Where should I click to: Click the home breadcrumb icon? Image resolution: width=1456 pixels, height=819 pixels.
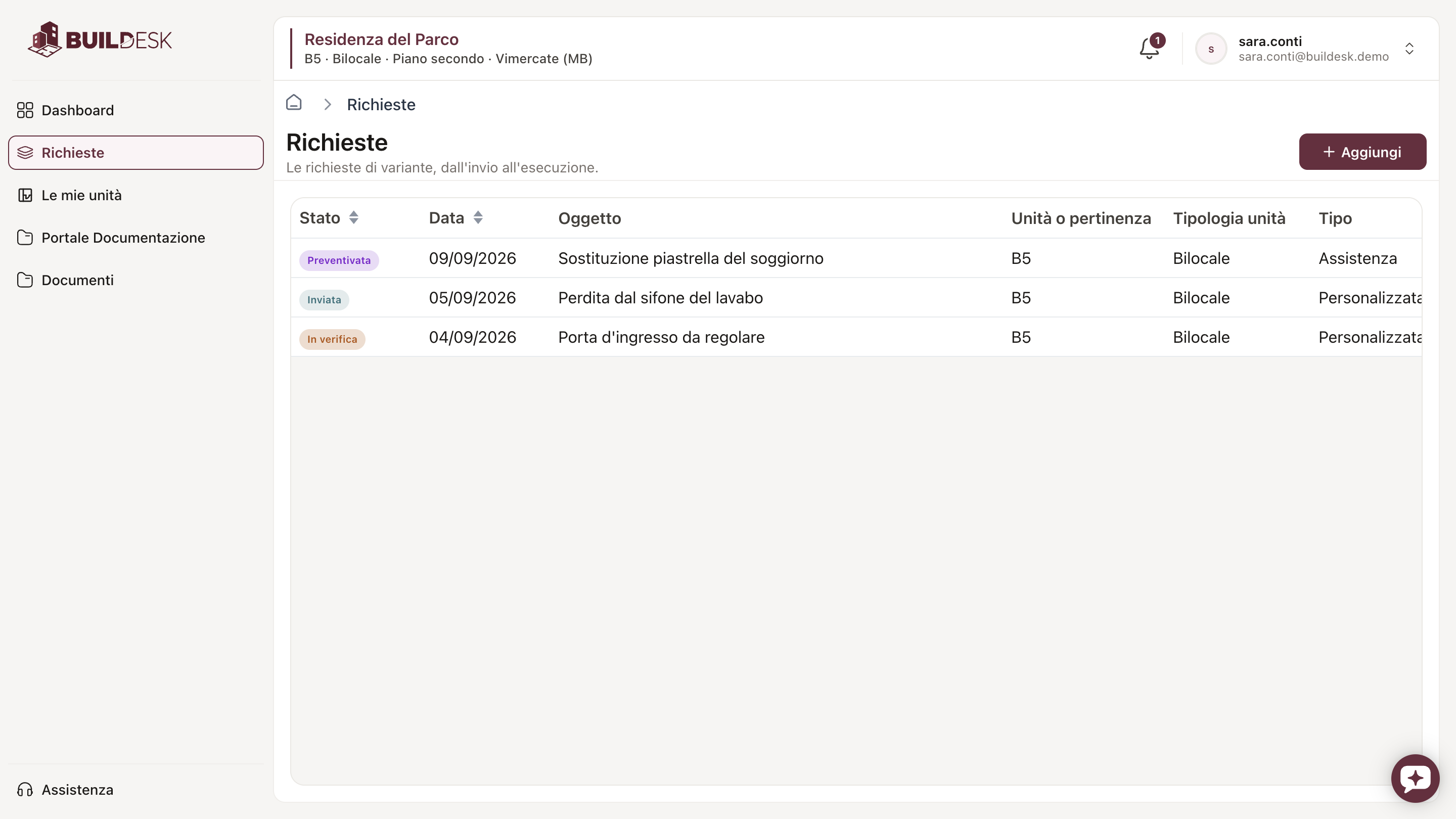294,102
